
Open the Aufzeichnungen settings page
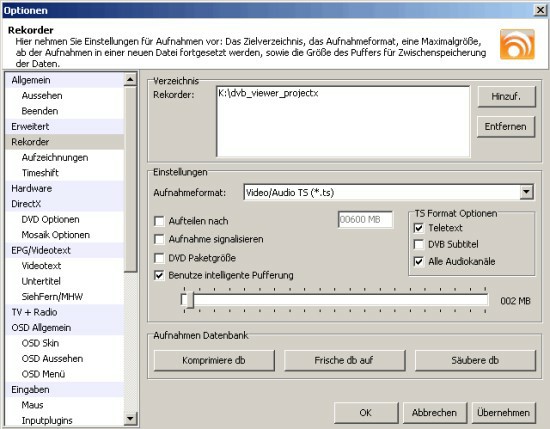click(55, 157)
